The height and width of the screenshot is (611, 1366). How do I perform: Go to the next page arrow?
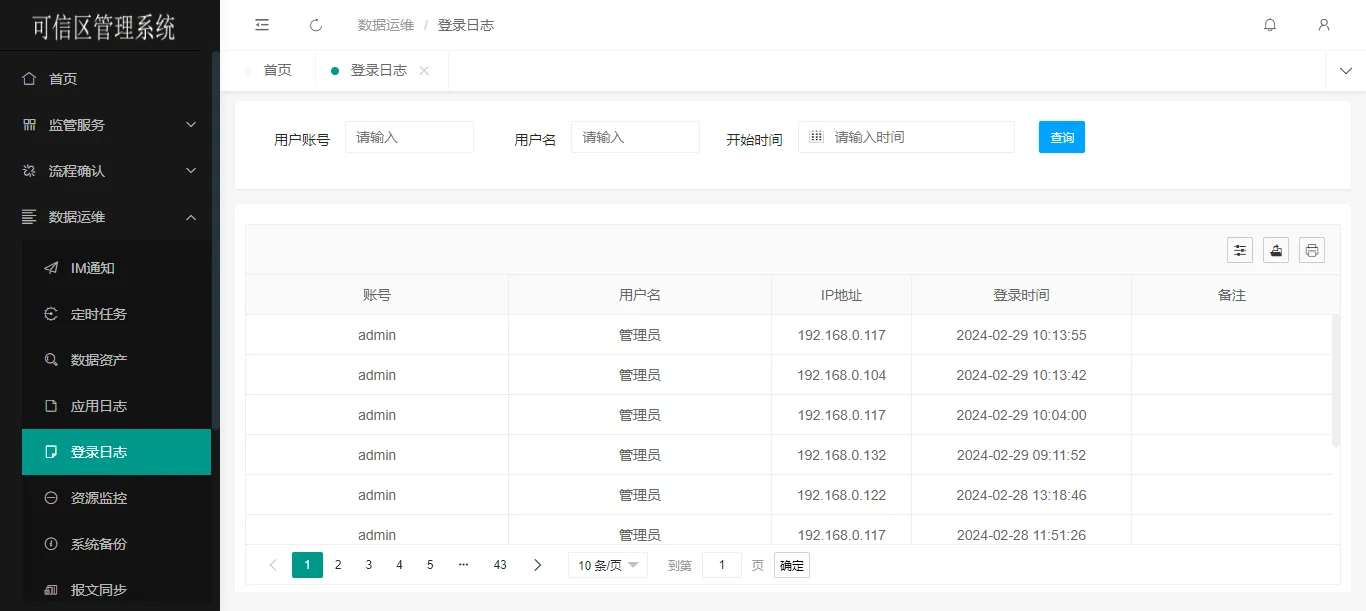click(x=537, y=565)
